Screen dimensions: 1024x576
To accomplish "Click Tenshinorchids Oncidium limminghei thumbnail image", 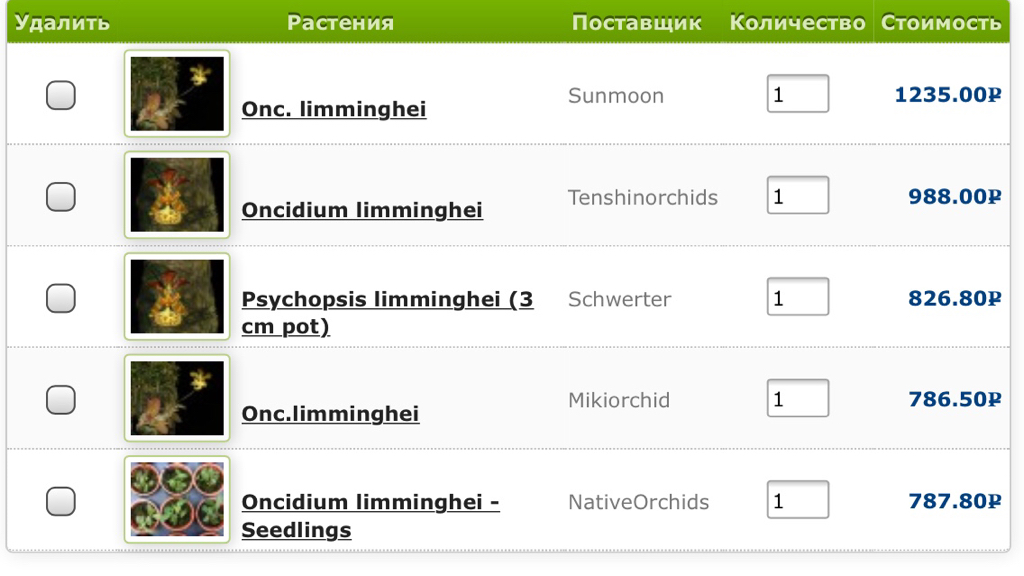I will point(177,195).
